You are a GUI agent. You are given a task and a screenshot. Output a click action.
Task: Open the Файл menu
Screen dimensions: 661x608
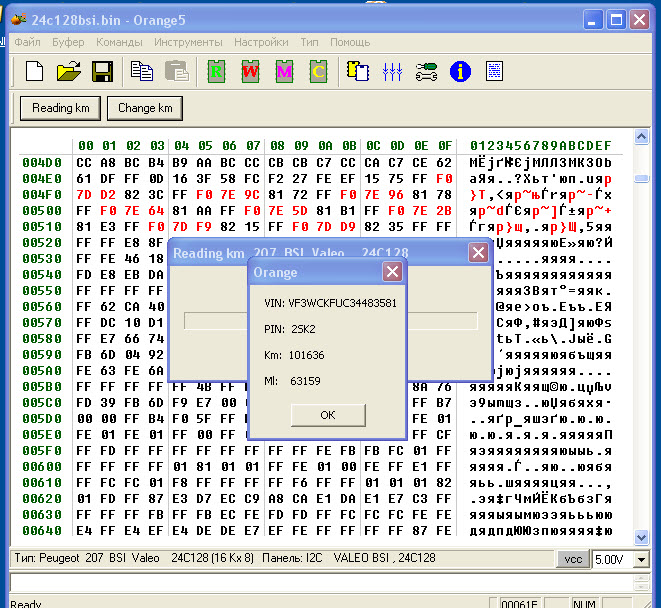click(27, 42)
